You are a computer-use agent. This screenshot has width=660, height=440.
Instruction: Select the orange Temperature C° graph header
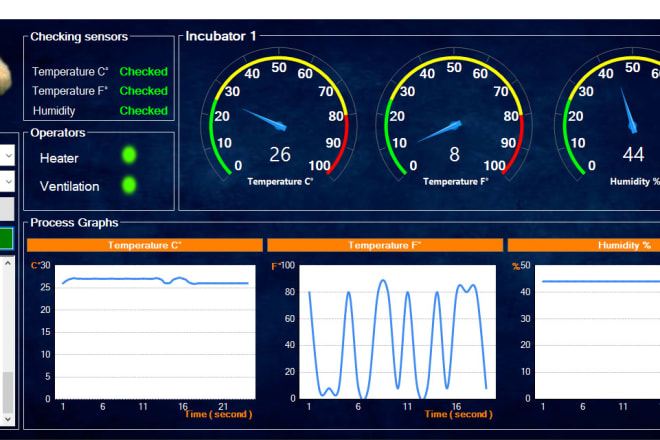145,245
